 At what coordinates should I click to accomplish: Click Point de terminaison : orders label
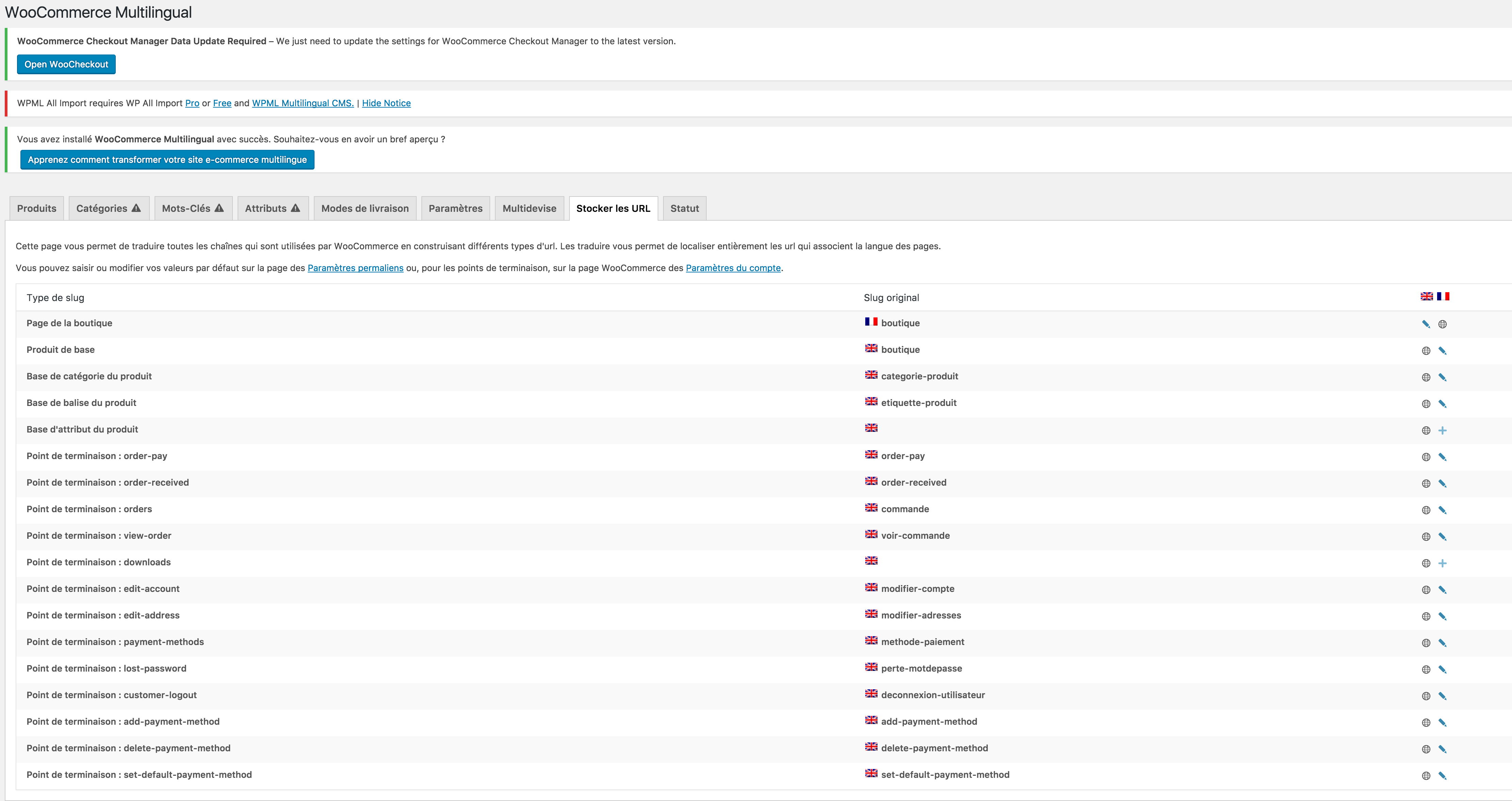coord(89,509)
